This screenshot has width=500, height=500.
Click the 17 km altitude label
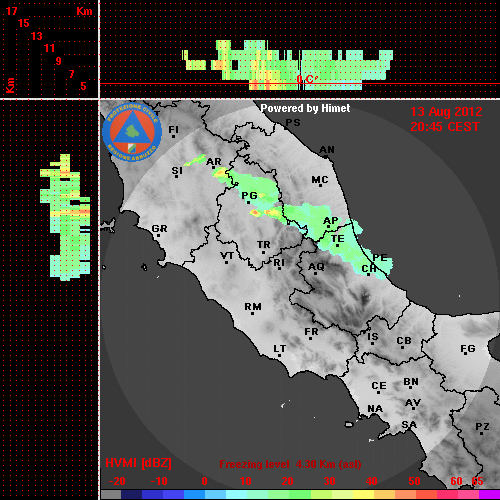(x=11, y=11)
